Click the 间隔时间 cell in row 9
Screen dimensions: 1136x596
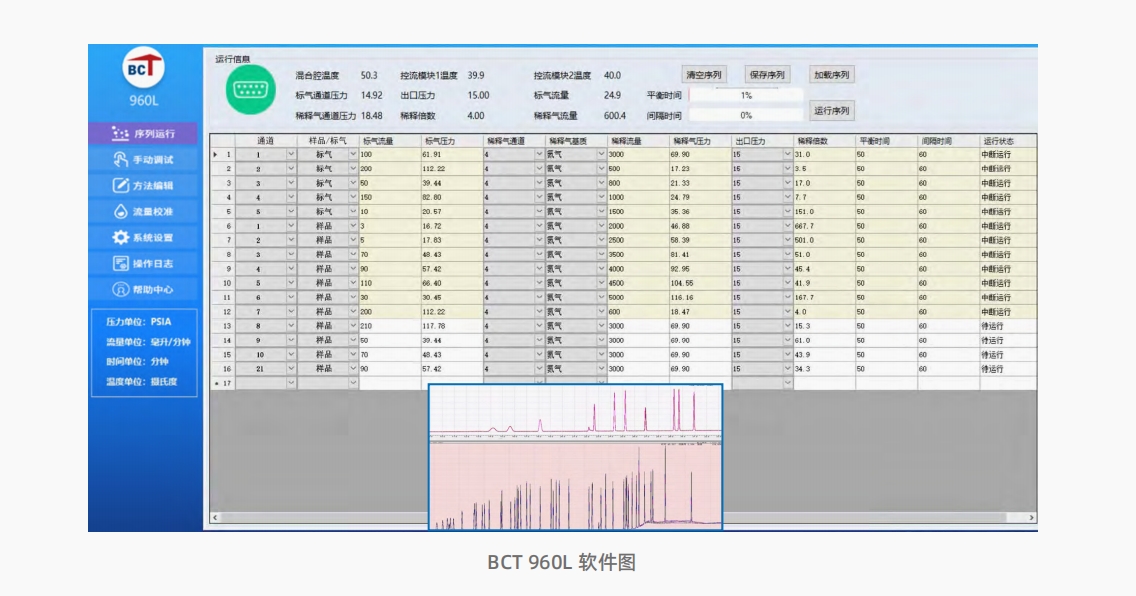coord(948,269)
